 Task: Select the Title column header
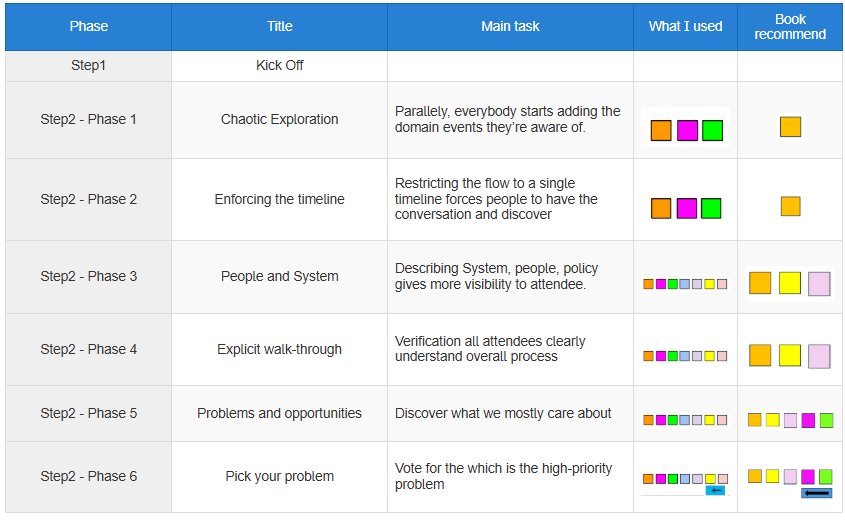click(279, 26)
